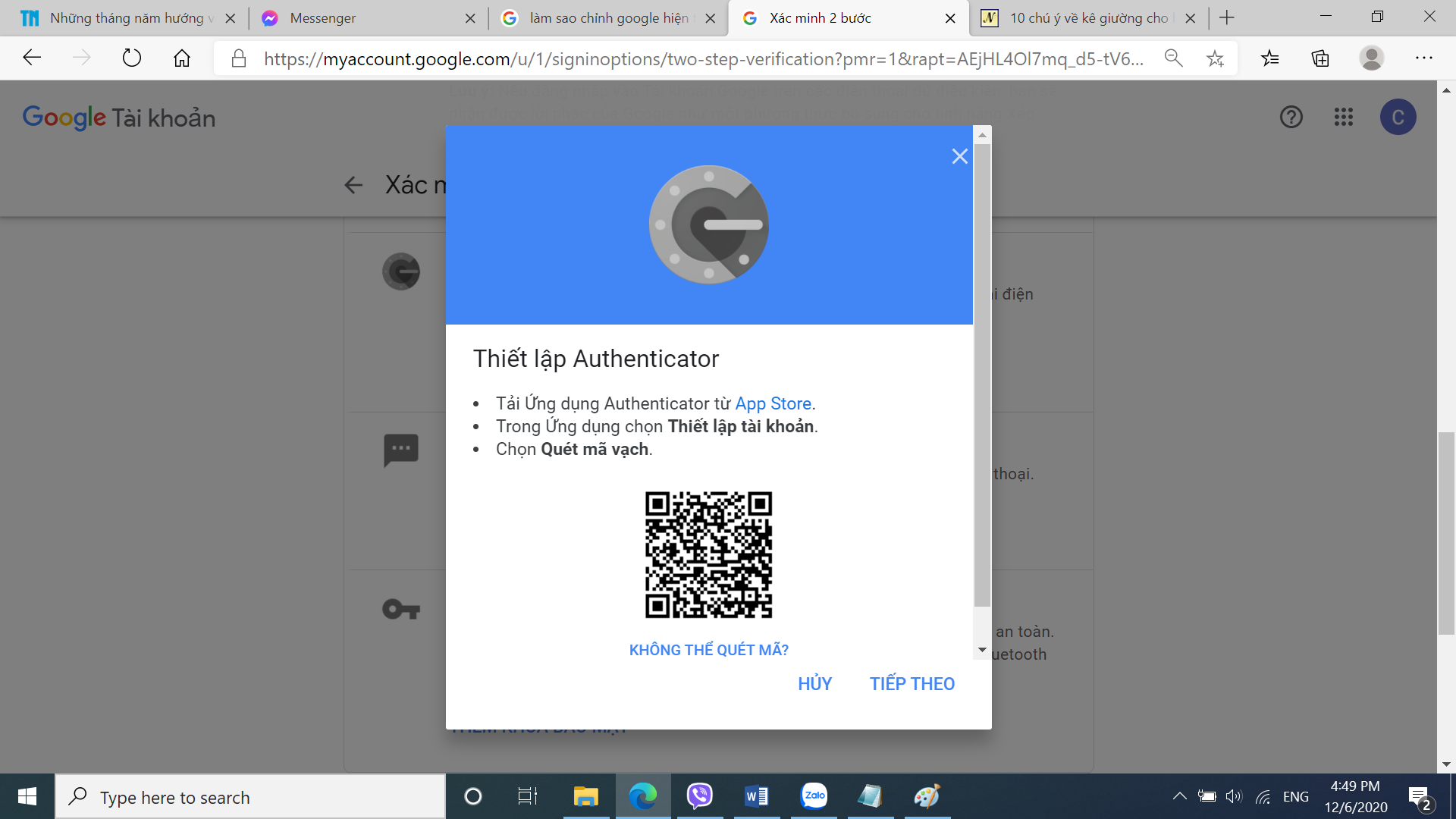Switch to the 10 chú ý về kê giường tab
Image resolution: width=1456 pixels, height=819 pixels.
pyautogui.click(x=1086, y=18)
